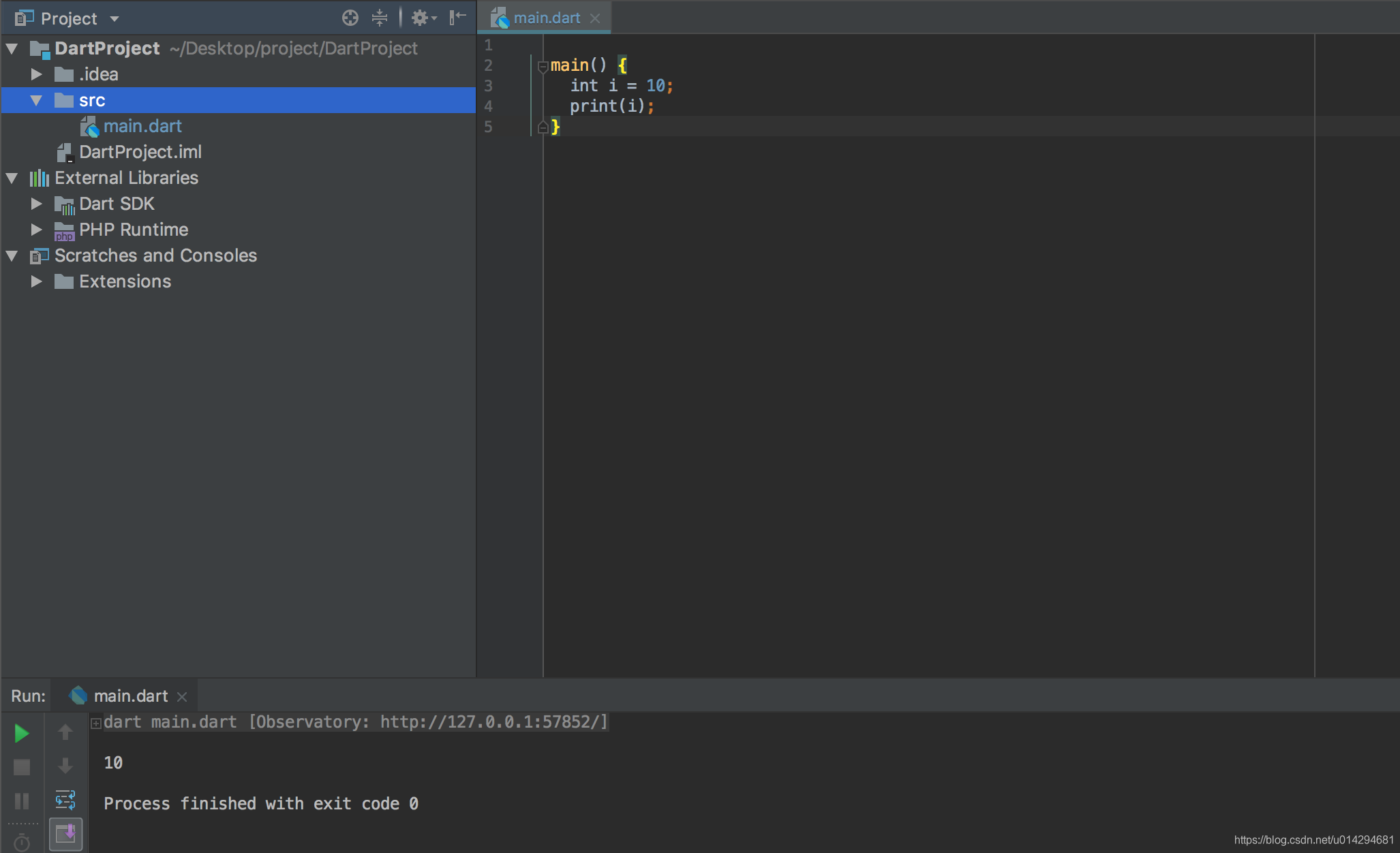This screenshot has height=853, width=1400.
Task: Toggle scroll-to-end in the Run console
Action: point(66,834)
